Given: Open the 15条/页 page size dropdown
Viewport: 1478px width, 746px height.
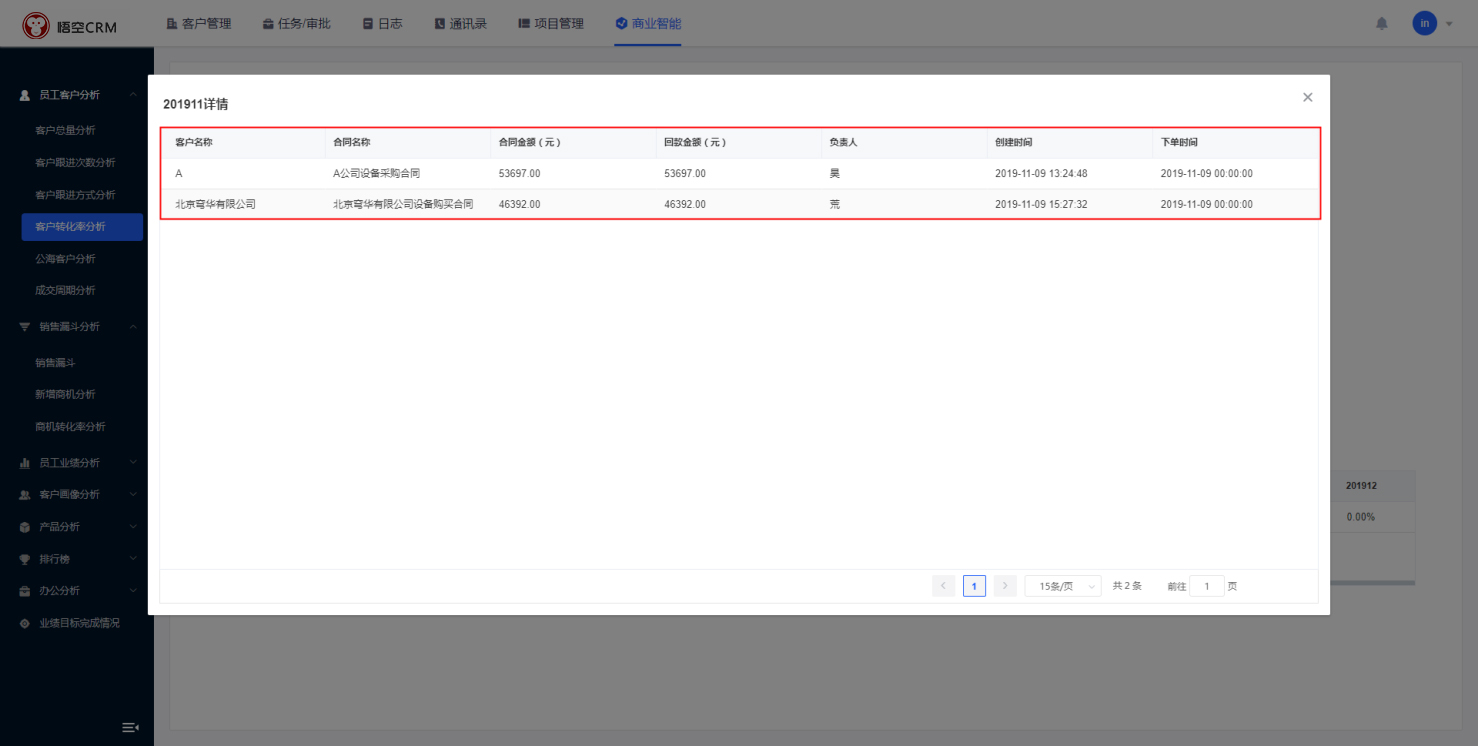Looking at the screenshot, I should click(x=1063, y=586).
